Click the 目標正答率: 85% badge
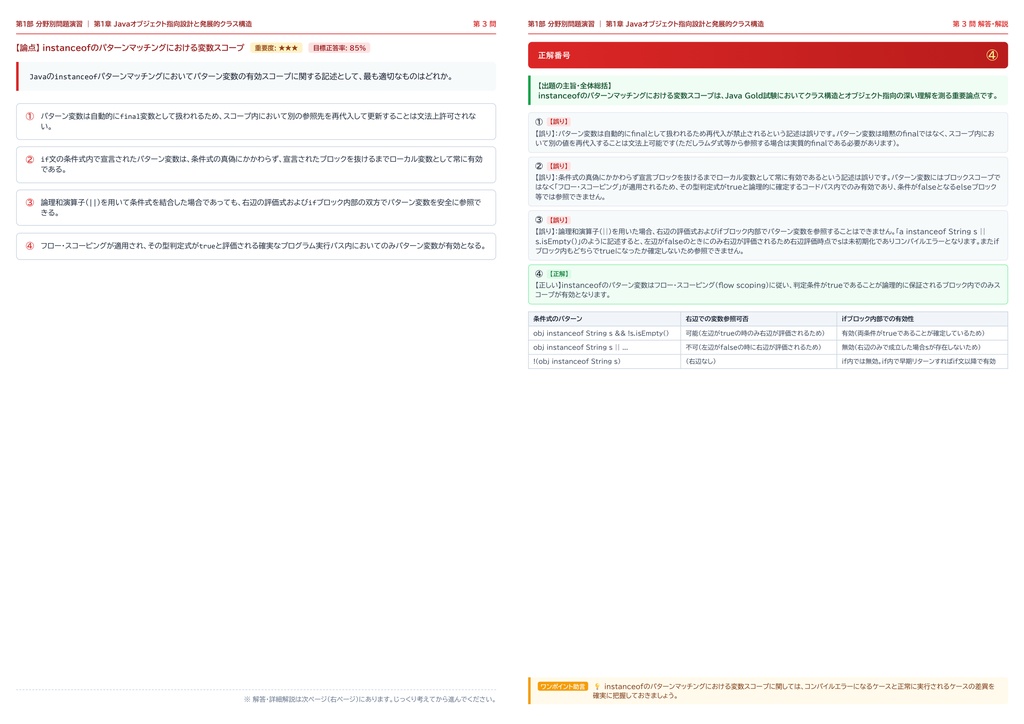 [x=339, y=48]
